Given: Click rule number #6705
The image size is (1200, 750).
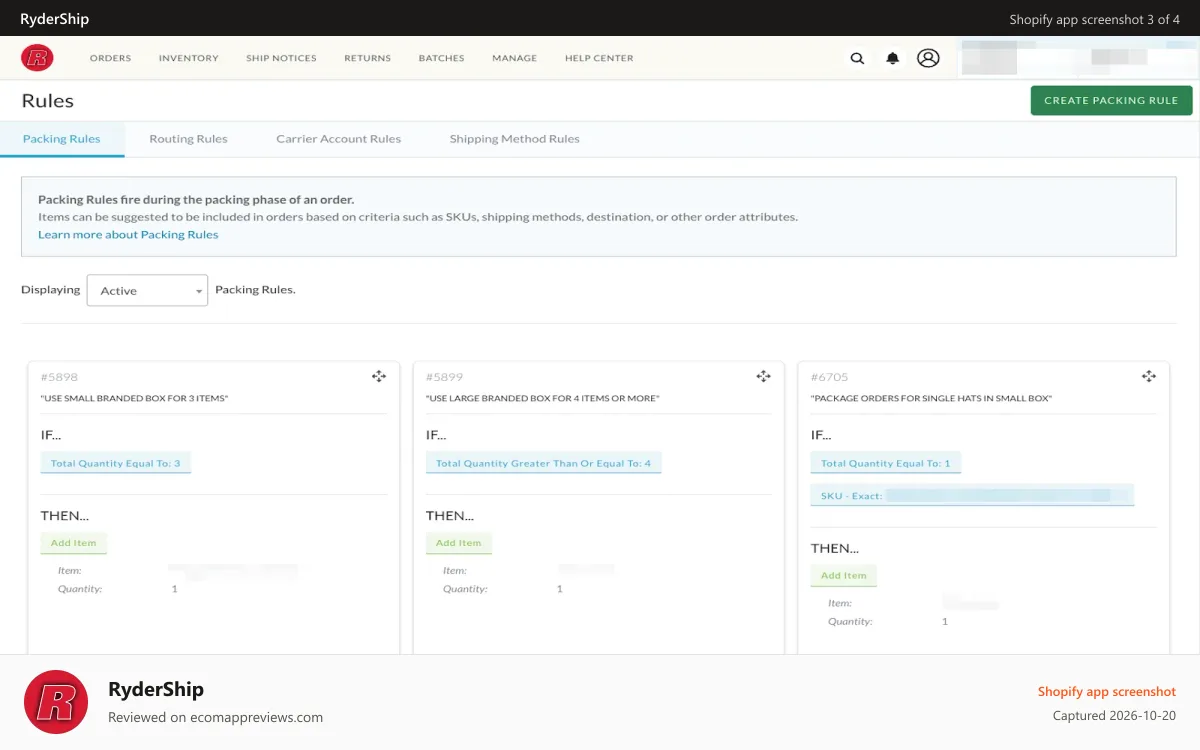Looking at the screenshot, I should [x=829, y=377].
